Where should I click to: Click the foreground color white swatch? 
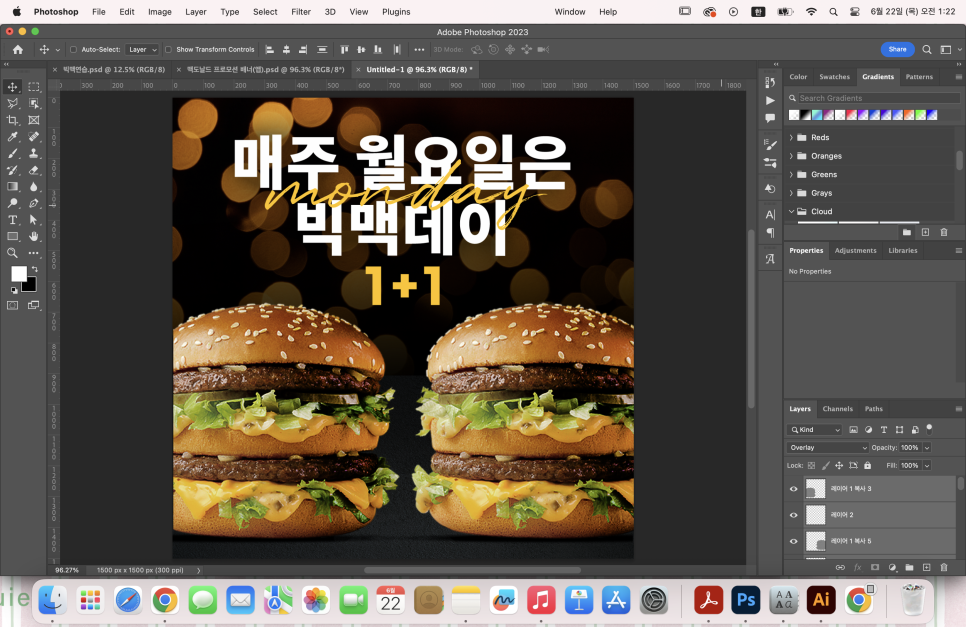click(18, 273)
